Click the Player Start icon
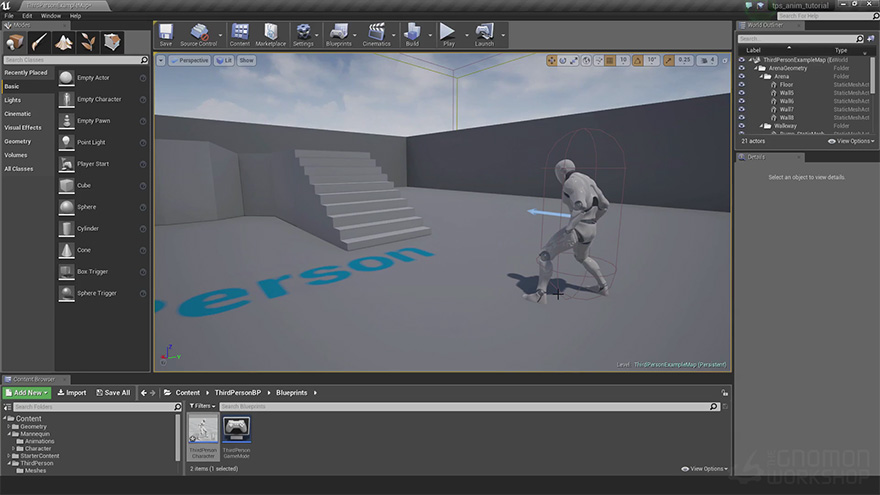 [x=66, y=164]
